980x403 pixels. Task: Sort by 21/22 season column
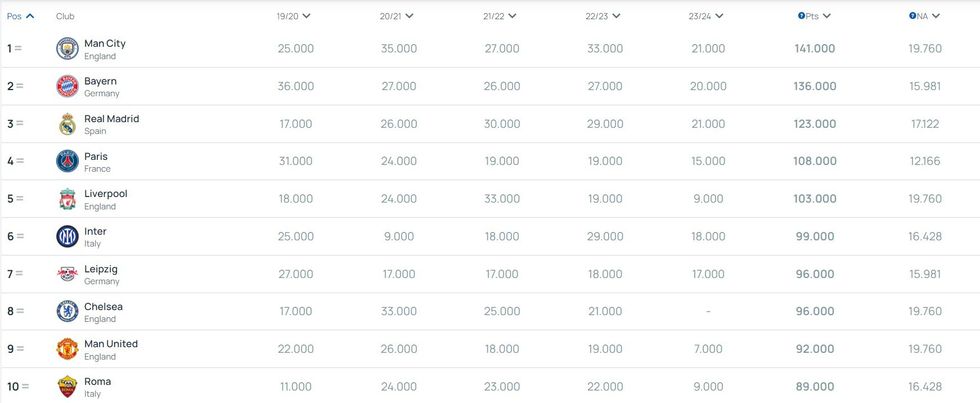(x=500, y=16)
